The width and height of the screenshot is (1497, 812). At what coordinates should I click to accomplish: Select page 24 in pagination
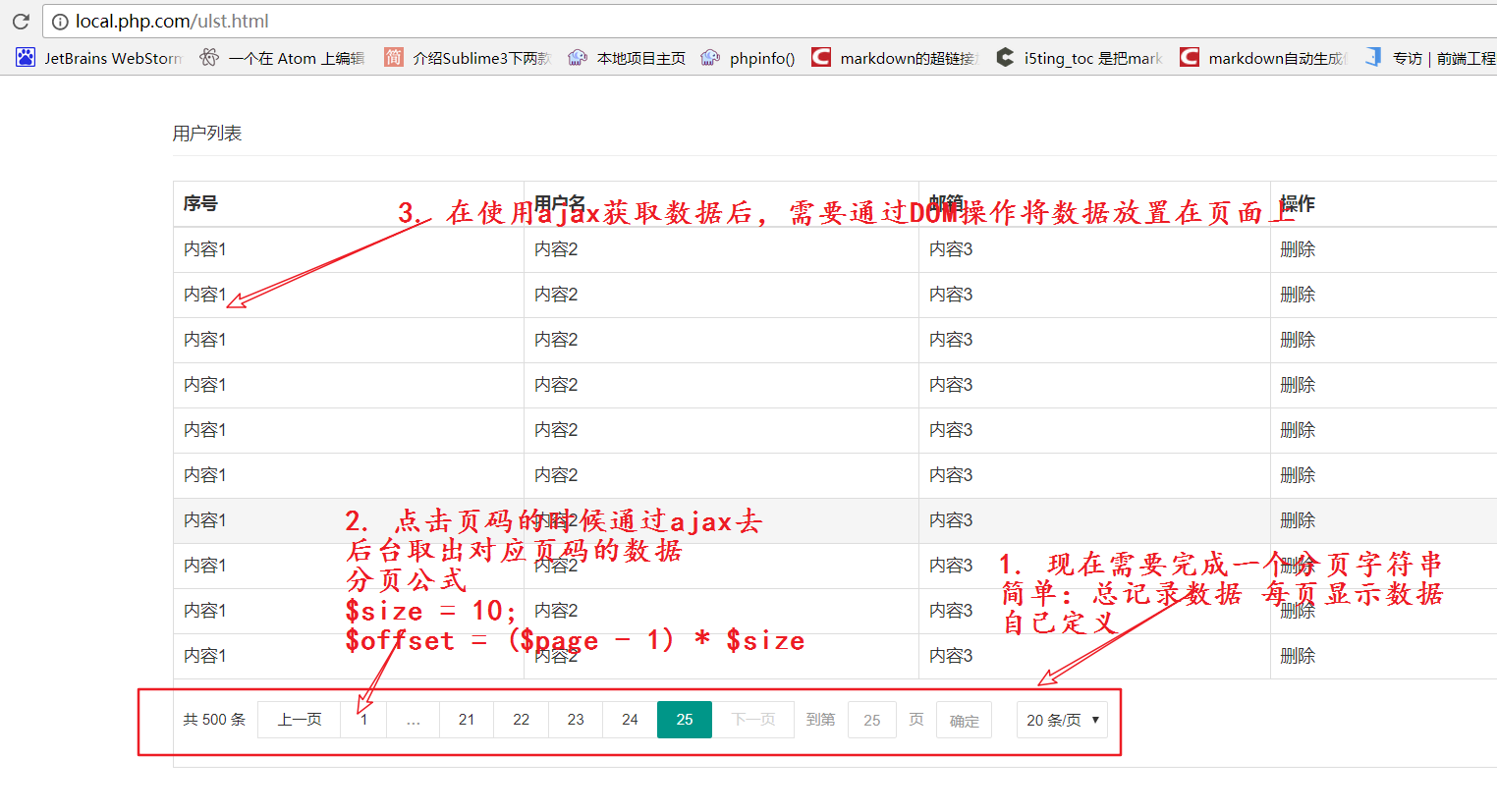pyautogui.click(x=630, y=720)
